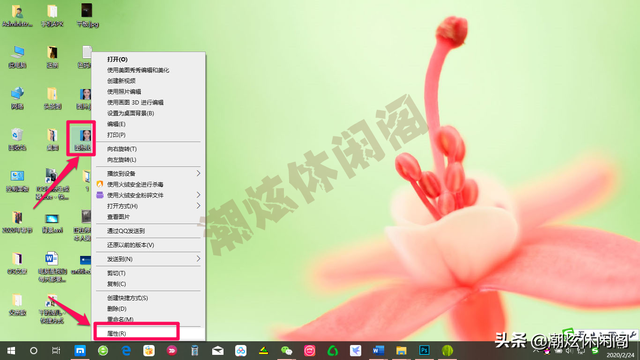The width and height of the screenshot is (640, 360).
Task: Select the 回收站 Recycle Bin desktop icon
Action: click(x=17, y=139)
